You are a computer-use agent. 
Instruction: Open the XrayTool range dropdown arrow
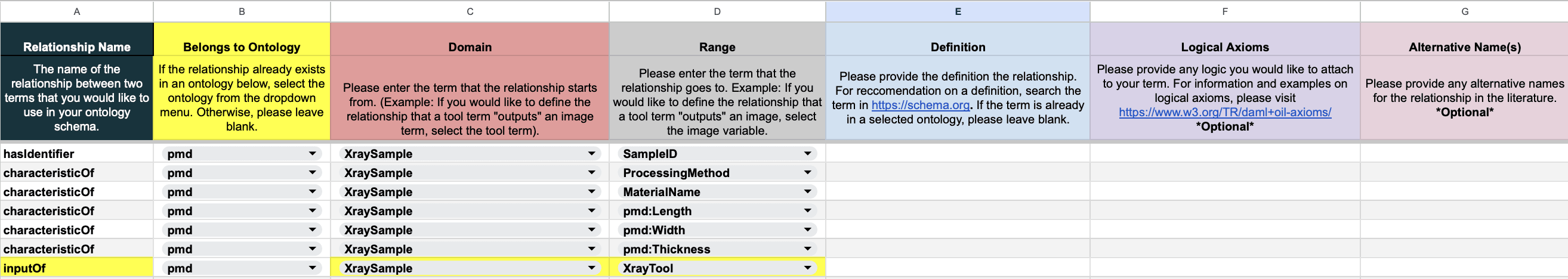pos(807,268)
